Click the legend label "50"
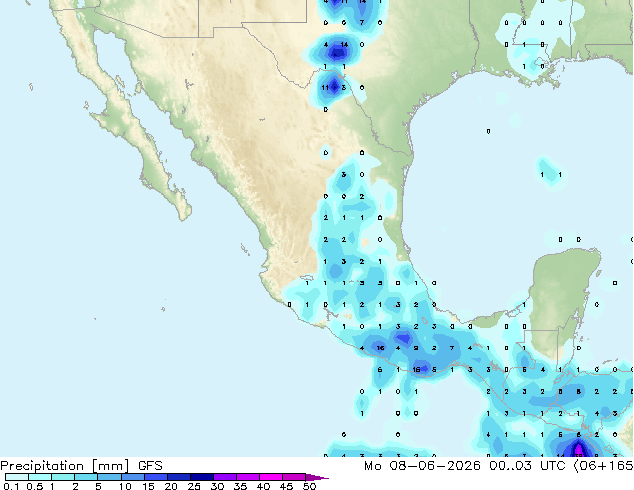 309,486
